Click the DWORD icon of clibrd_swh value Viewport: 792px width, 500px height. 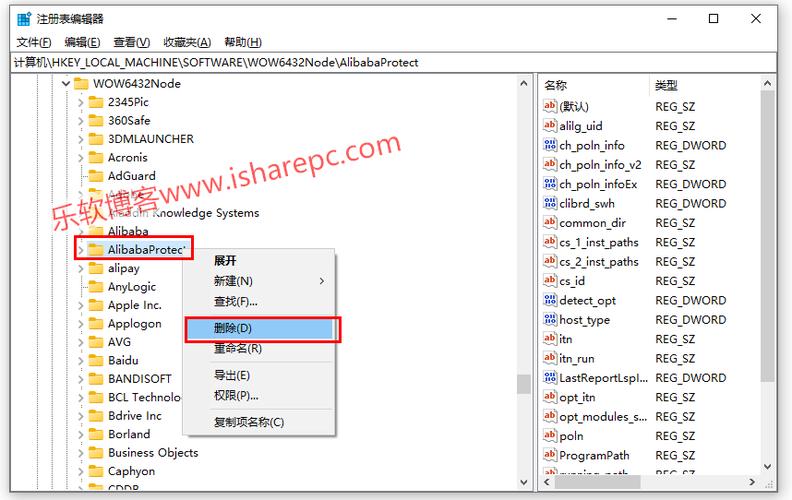tap(550, 203)
